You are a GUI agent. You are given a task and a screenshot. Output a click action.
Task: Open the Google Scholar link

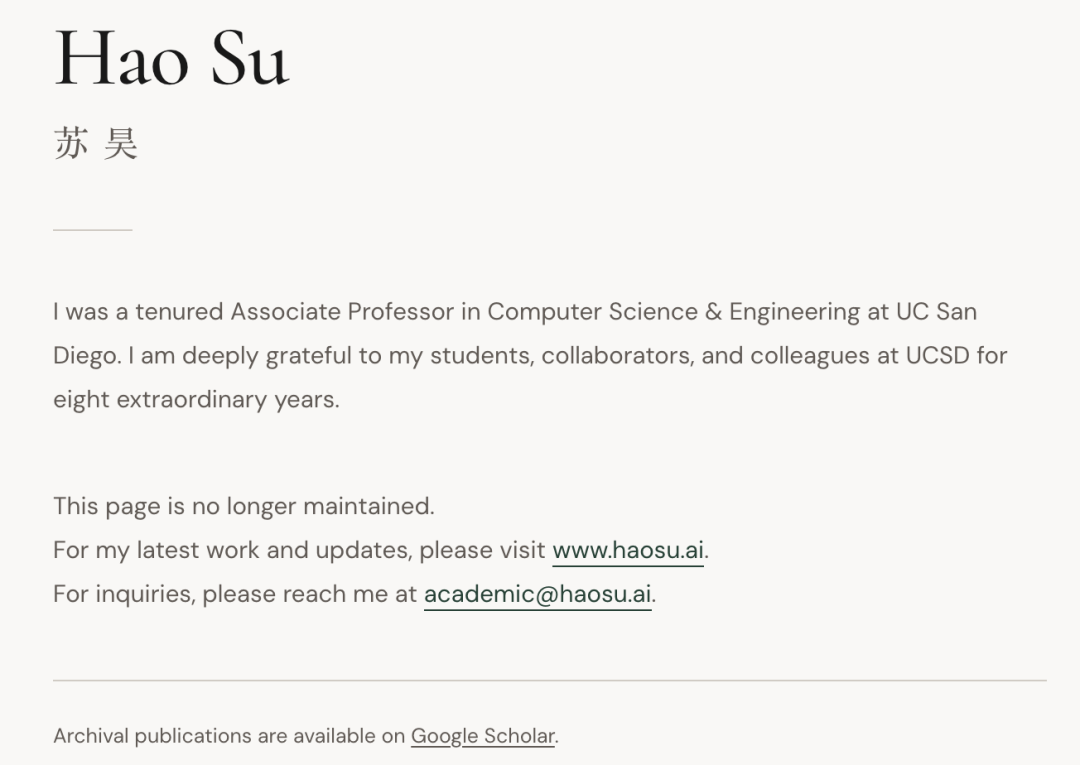[x=483, y=736]
